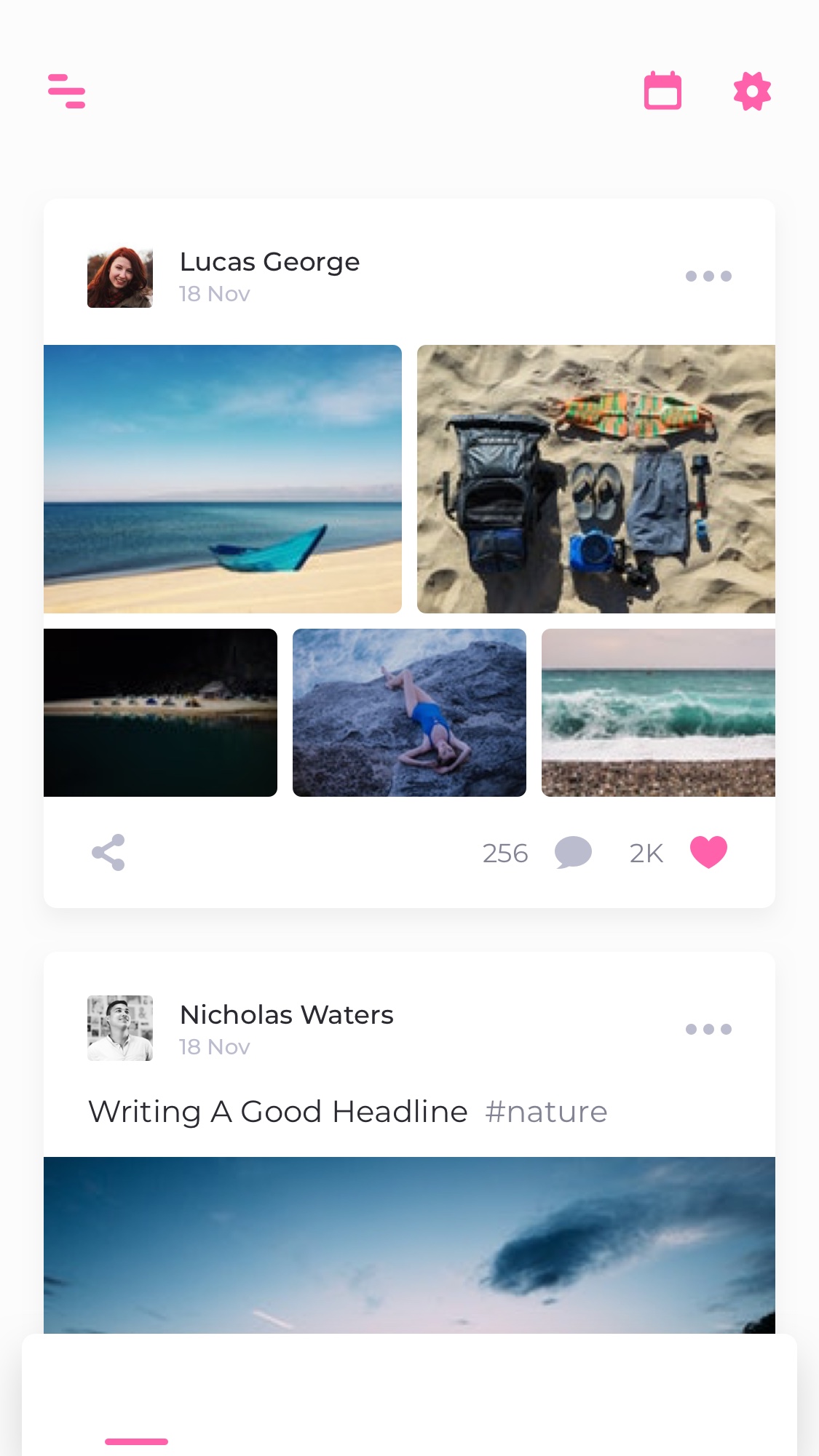Open Lucas George's profile name
Viewport: 819px width, 1456px height.
coord(269,262)
